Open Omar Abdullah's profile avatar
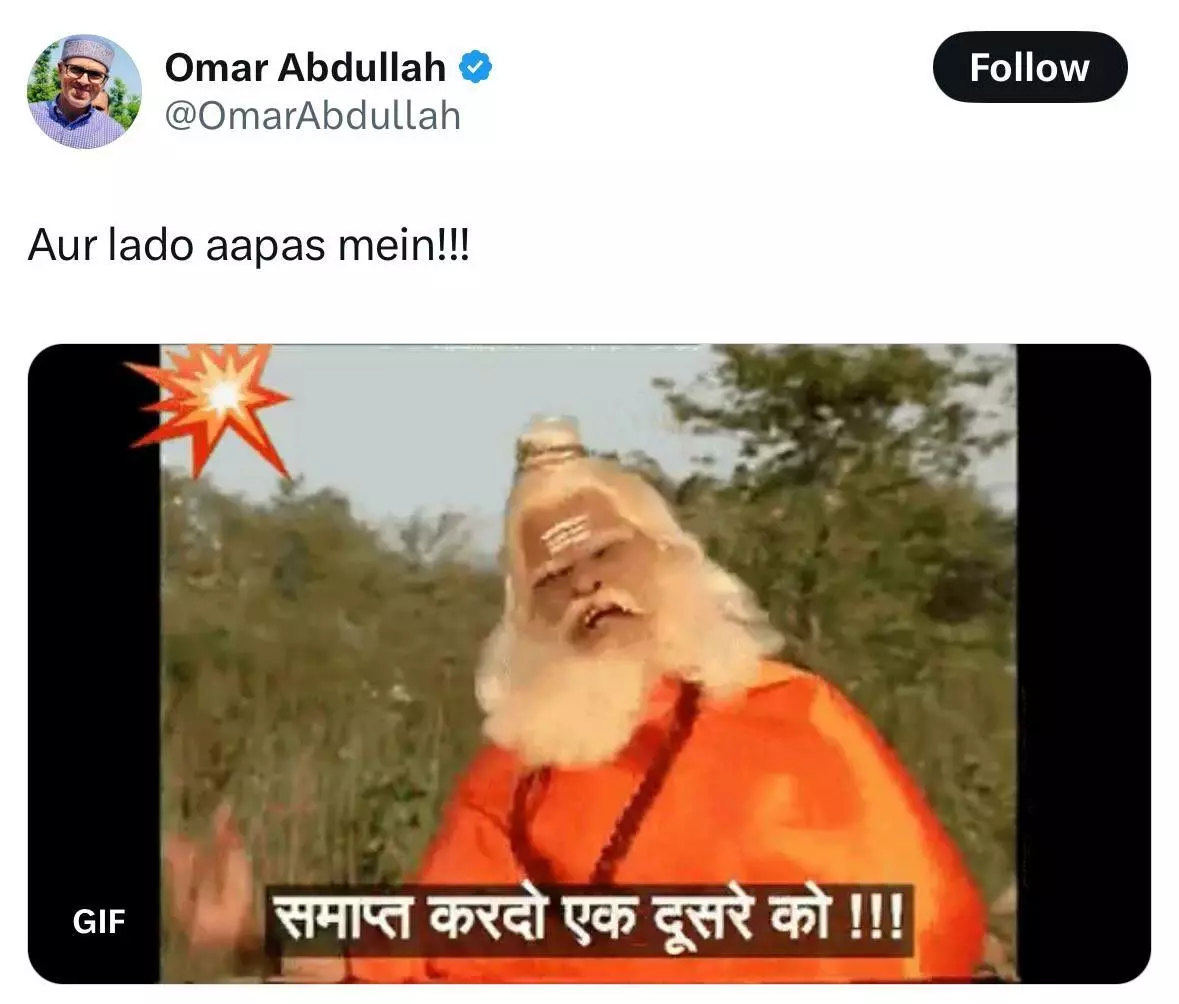This screenshot has width=1179, height=1004. click(84, 91)
